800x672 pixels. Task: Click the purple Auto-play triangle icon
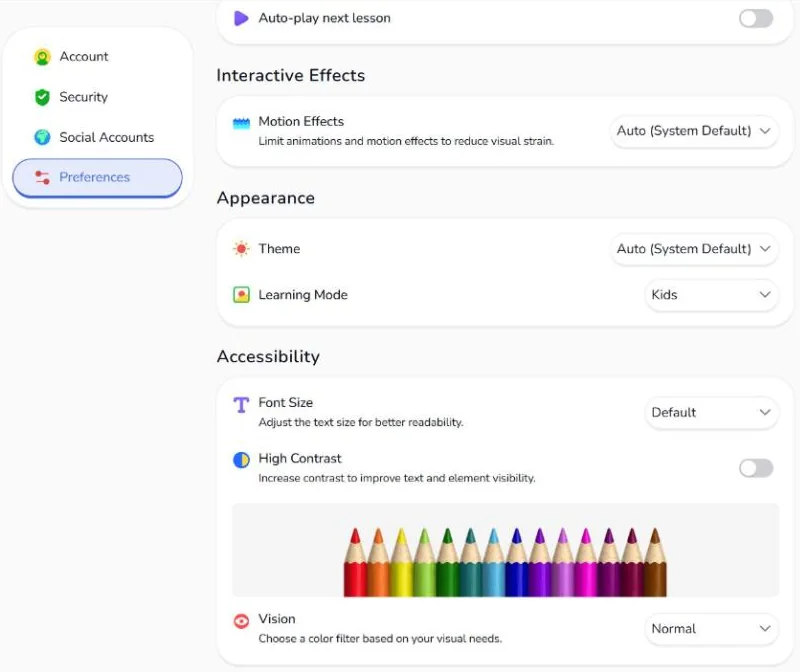tap(241, 18)
